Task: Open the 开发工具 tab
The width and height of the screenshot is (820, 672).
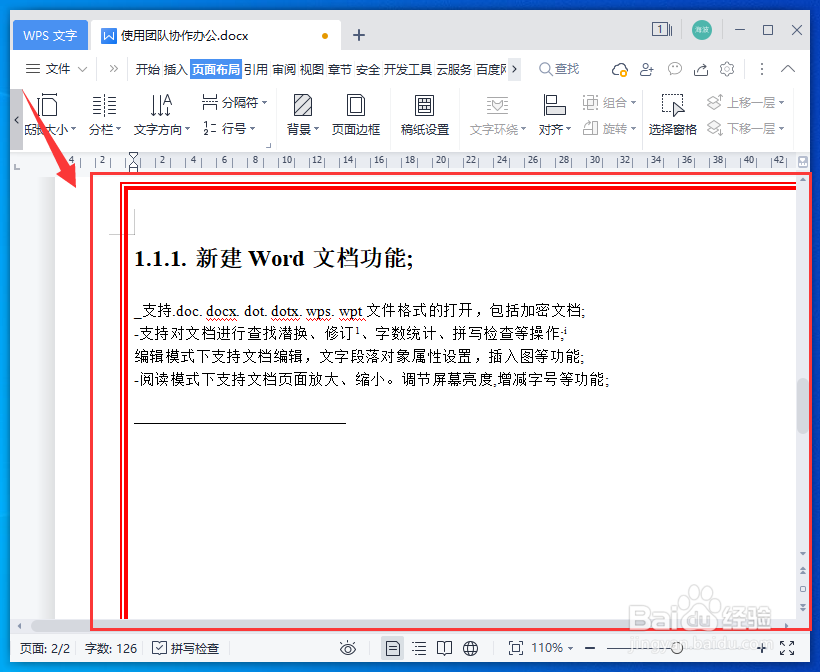Action: point(408,69)
